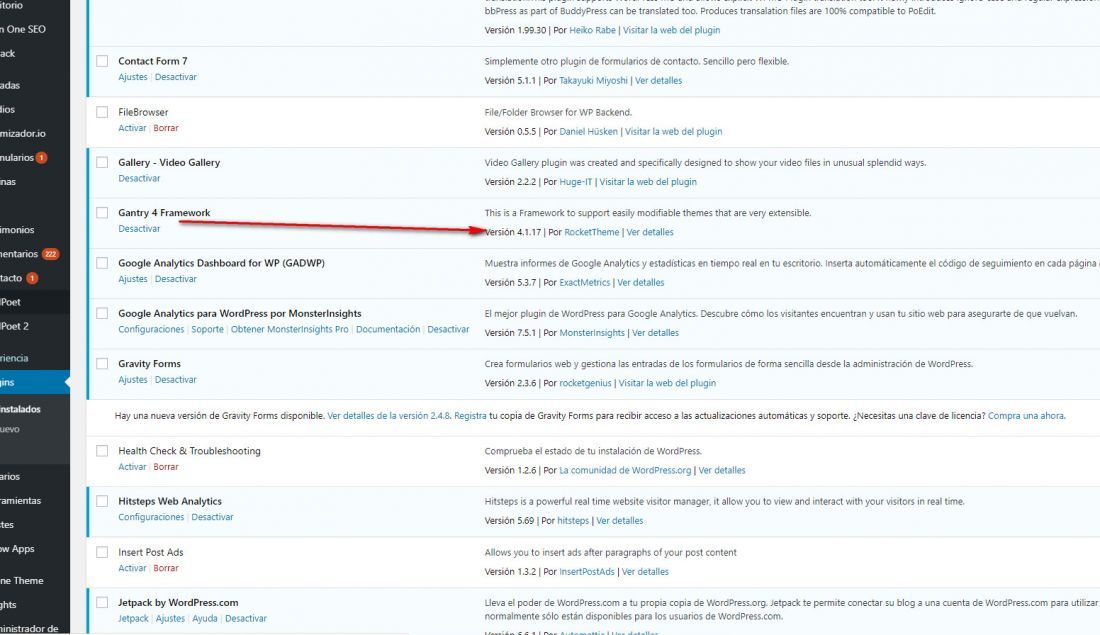View details for Contact Form 7
The image size is (1100, 635).
(658, 81)
